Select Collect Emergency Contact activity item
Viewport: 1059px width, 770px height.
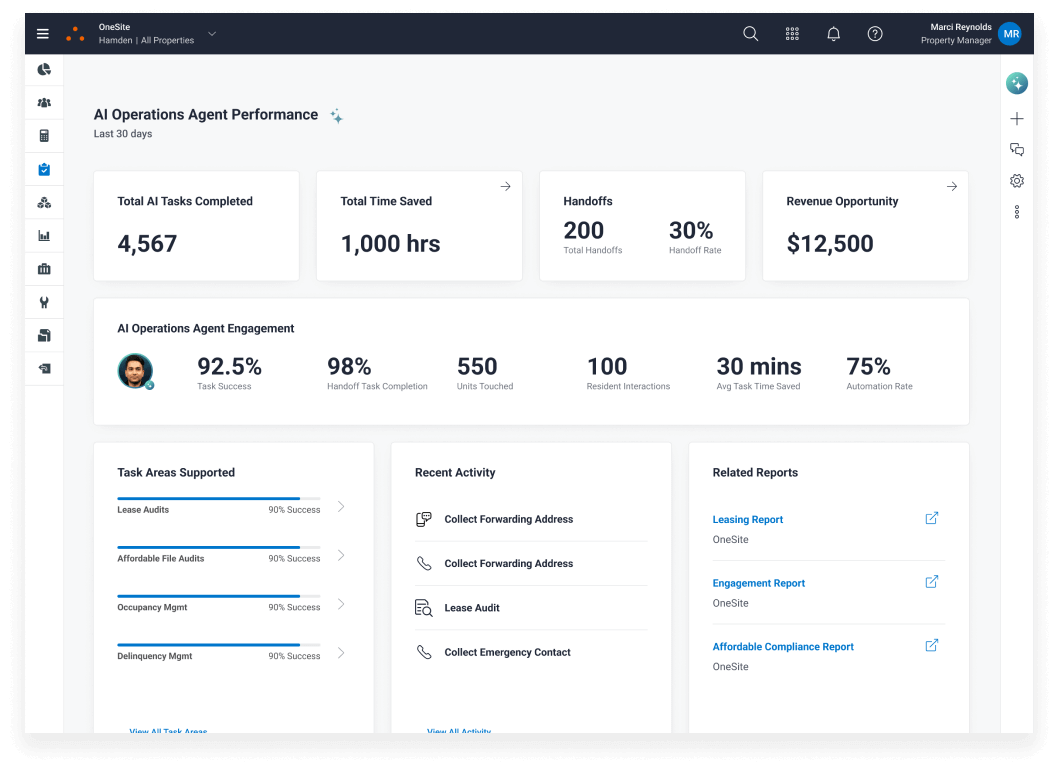click(507, 652)
